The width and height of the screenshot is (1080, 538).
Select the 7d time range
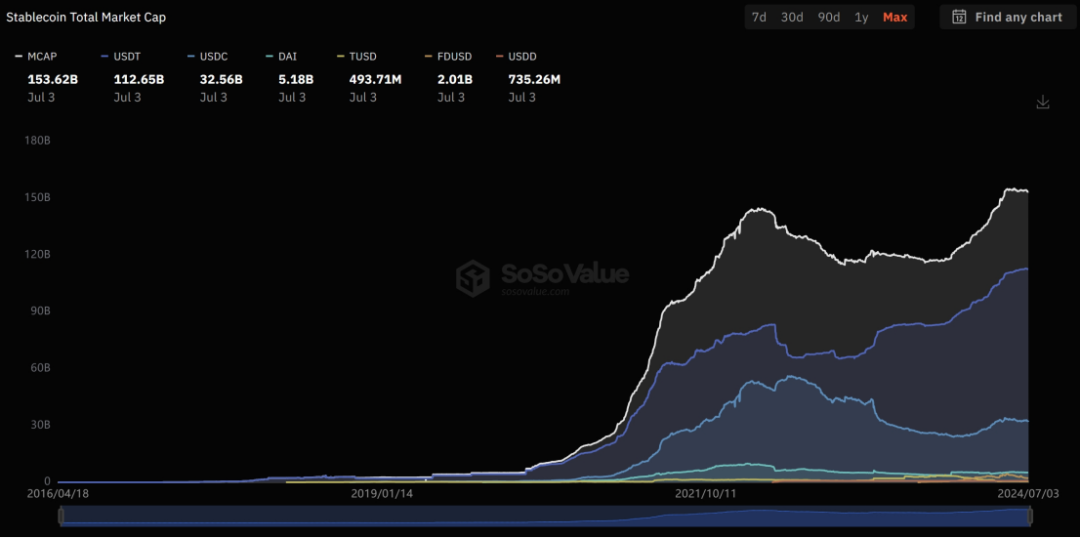click(759, 17)
